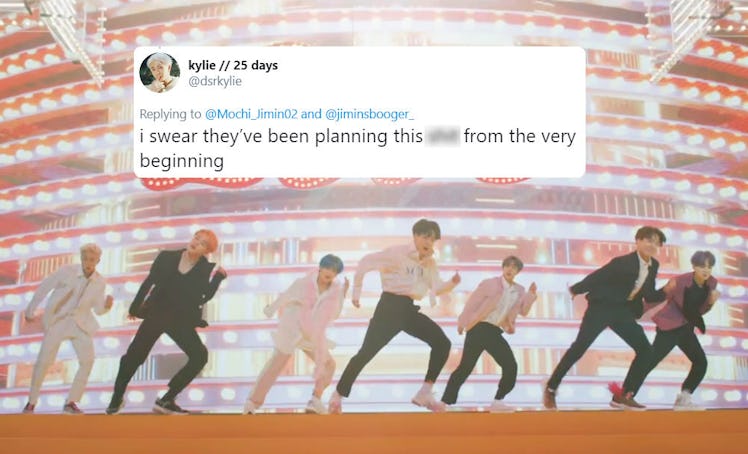Click the display name "kylie // 25 days"
The image size is (748, 454).
pyautogui.click(x=233, y=65)
